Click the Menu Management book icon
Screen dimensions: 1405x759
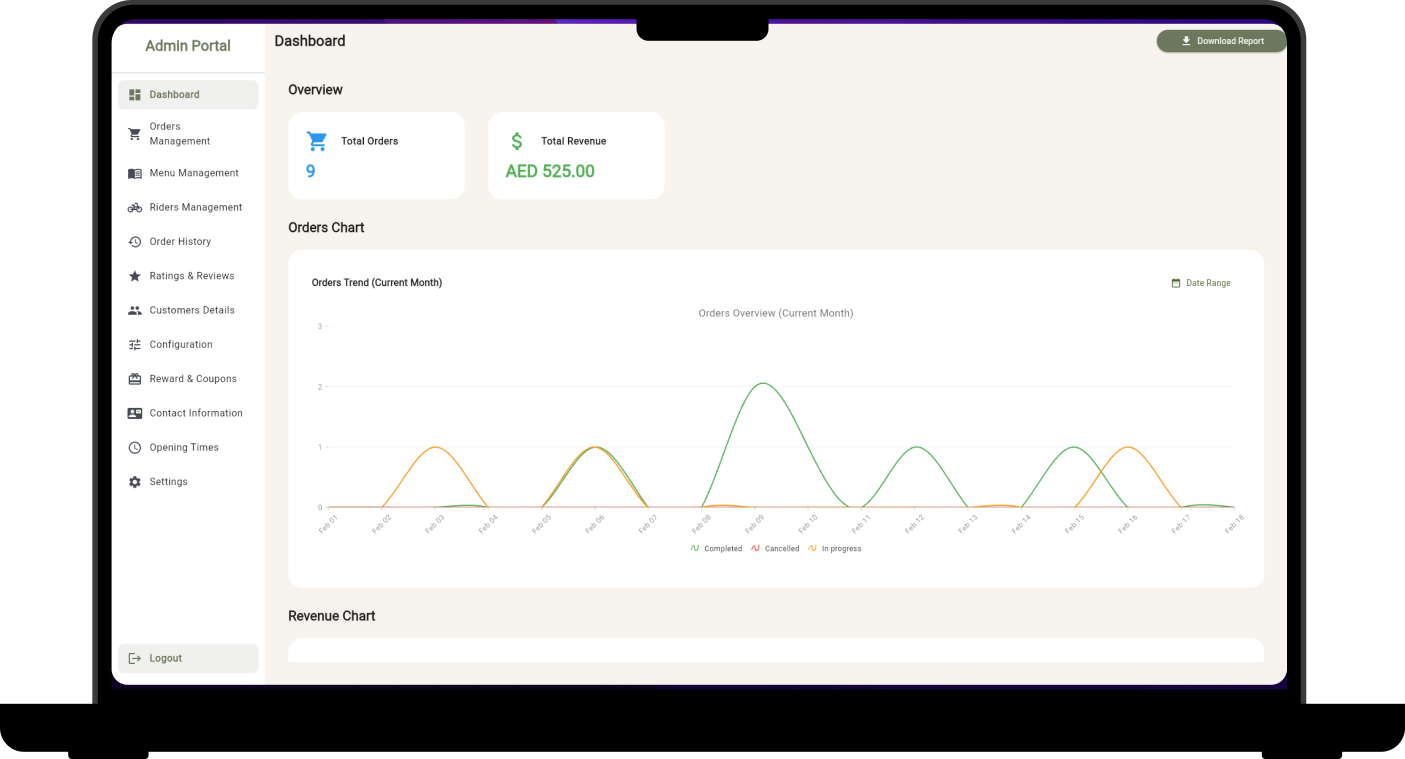(x=135, y=173)
